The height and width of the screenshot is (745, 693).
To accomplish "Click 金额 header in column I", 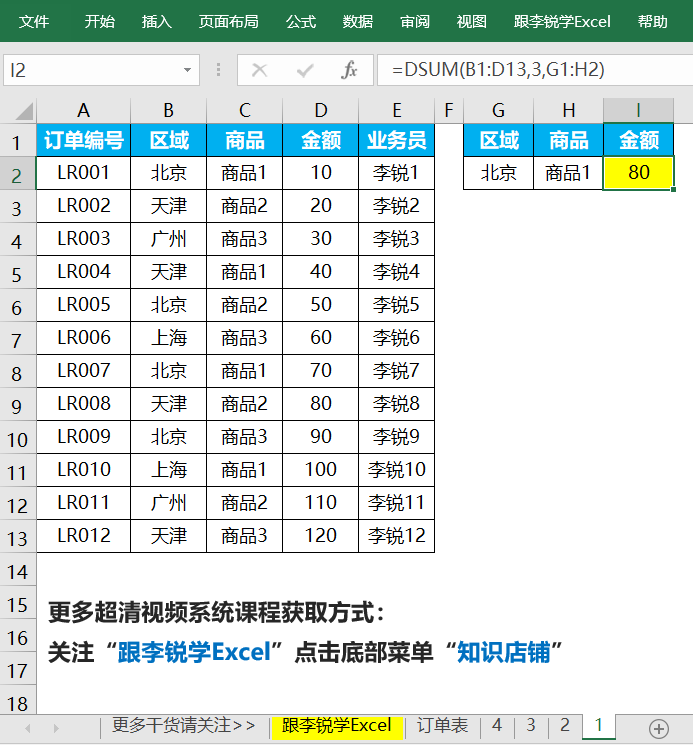I will tap(638, 140).
